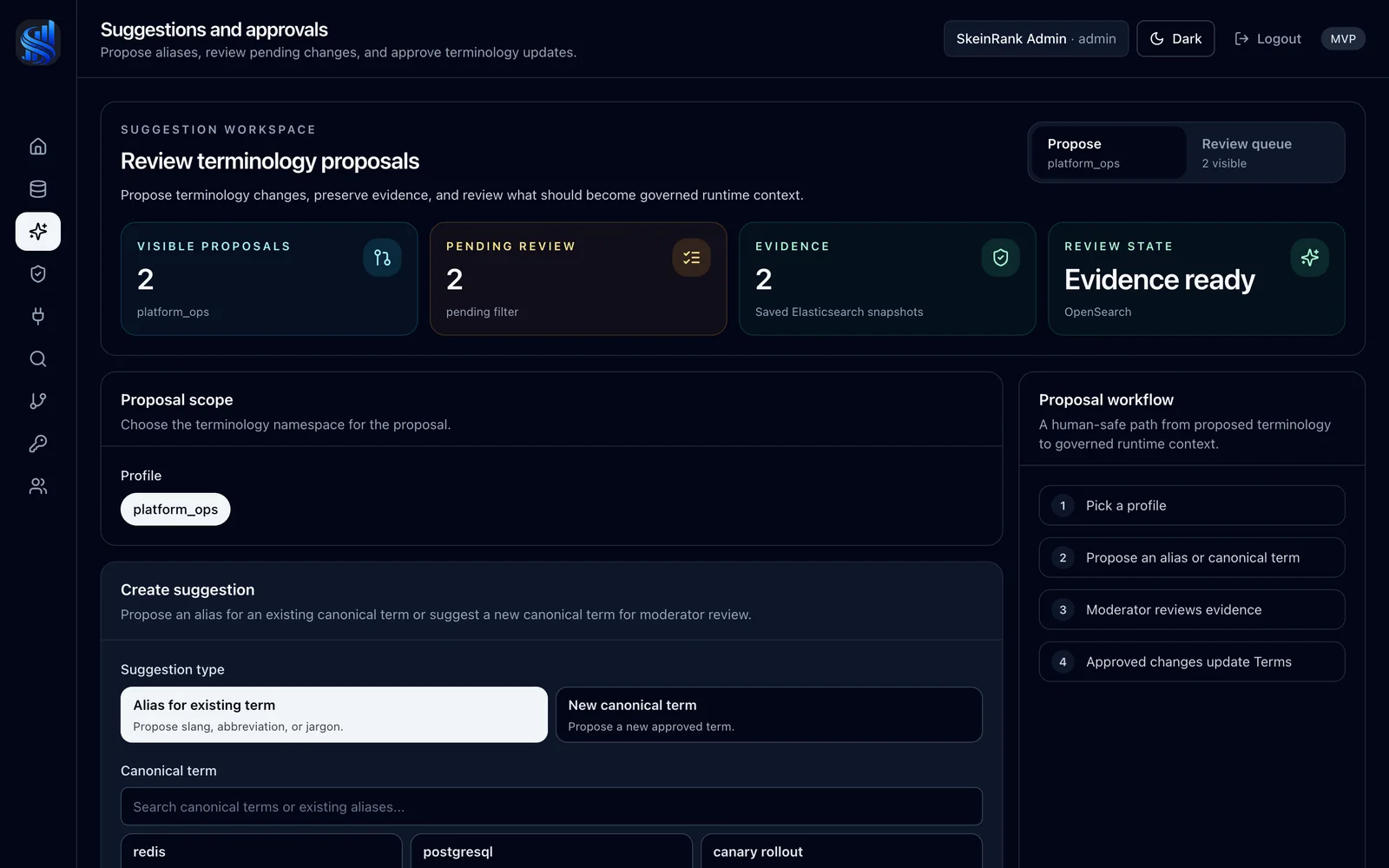The height and width of the screenshot is (868, 1389).
Task: Click the Create suggestion heading
Action: tap(188, 589)
